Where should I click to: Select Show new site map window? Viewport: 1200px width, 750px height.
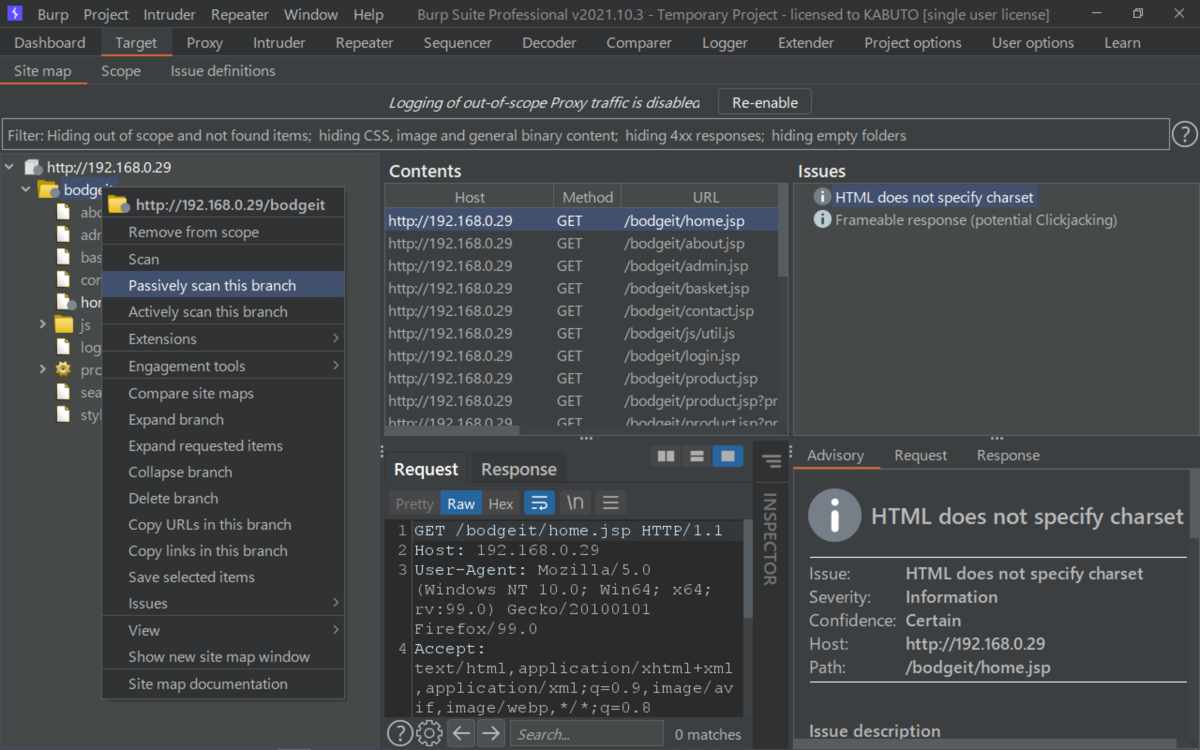tap(223, 657)
